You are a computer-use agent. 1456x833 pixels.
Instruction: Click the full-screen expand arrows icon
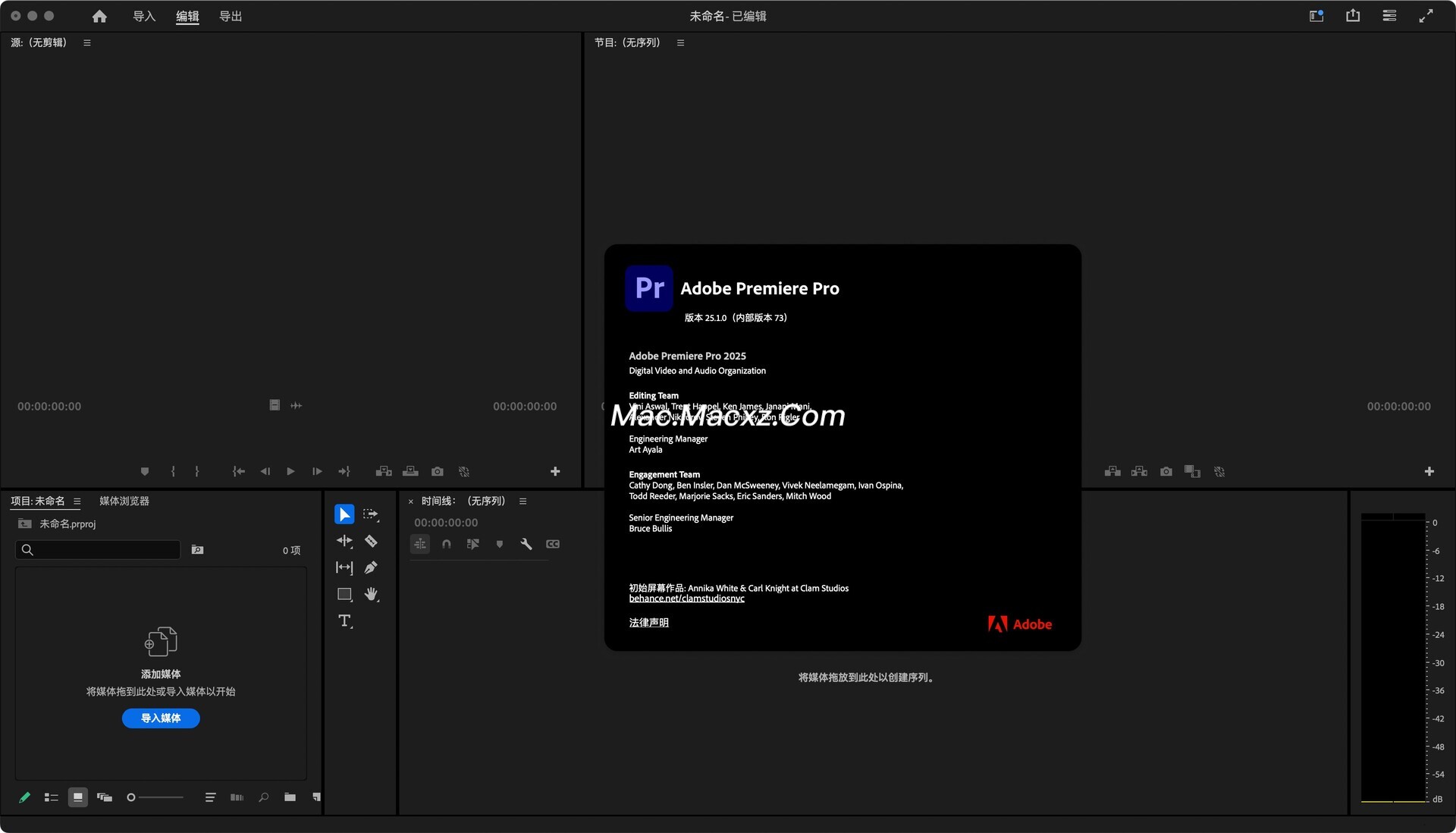pyautogui.click(x=1426, y=16)
